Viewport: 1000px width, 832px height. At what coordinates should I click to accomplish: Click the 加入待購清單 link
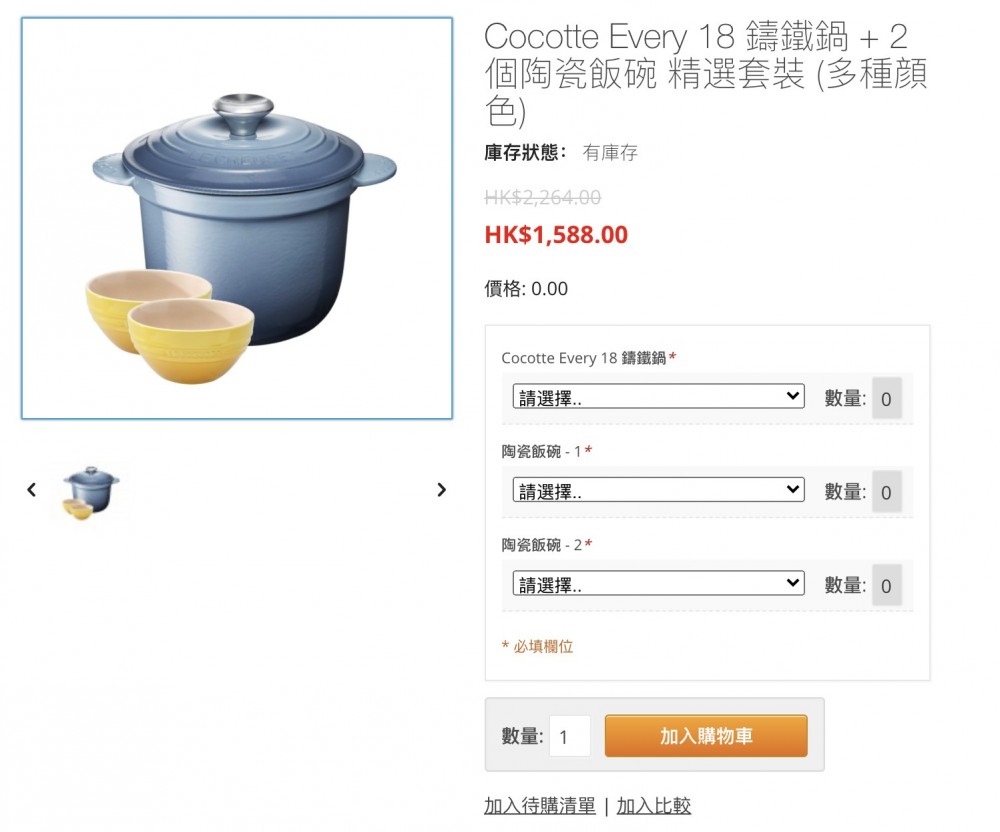540,805
